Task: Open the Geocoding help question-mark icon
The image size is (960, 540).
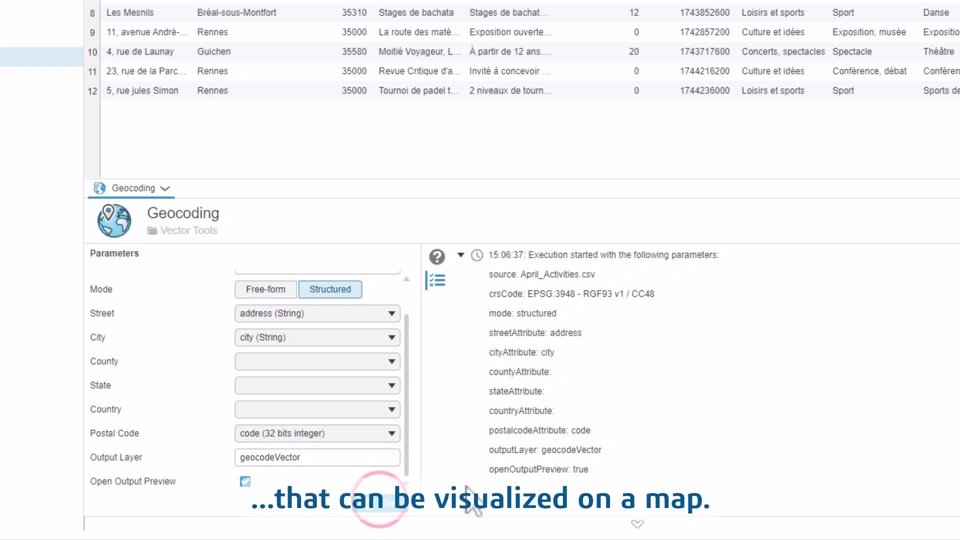Action: pos(437,257)
